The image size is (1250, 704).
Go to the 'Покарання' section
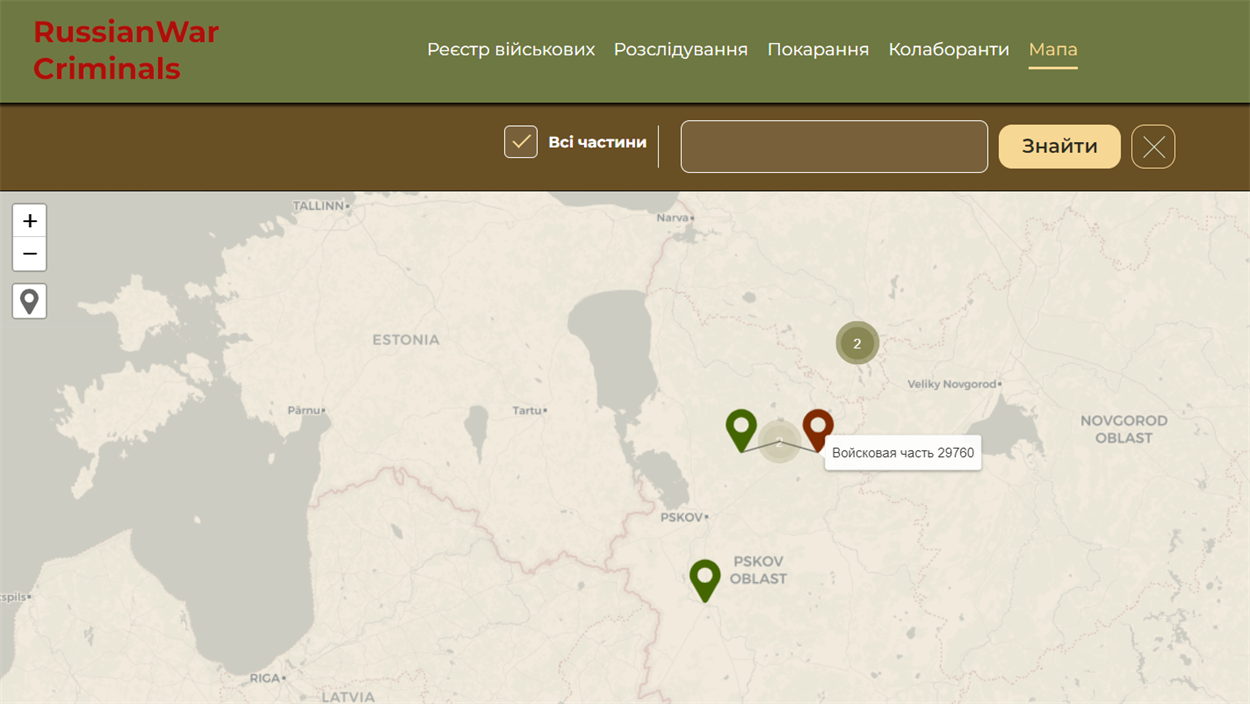(818, 49)
